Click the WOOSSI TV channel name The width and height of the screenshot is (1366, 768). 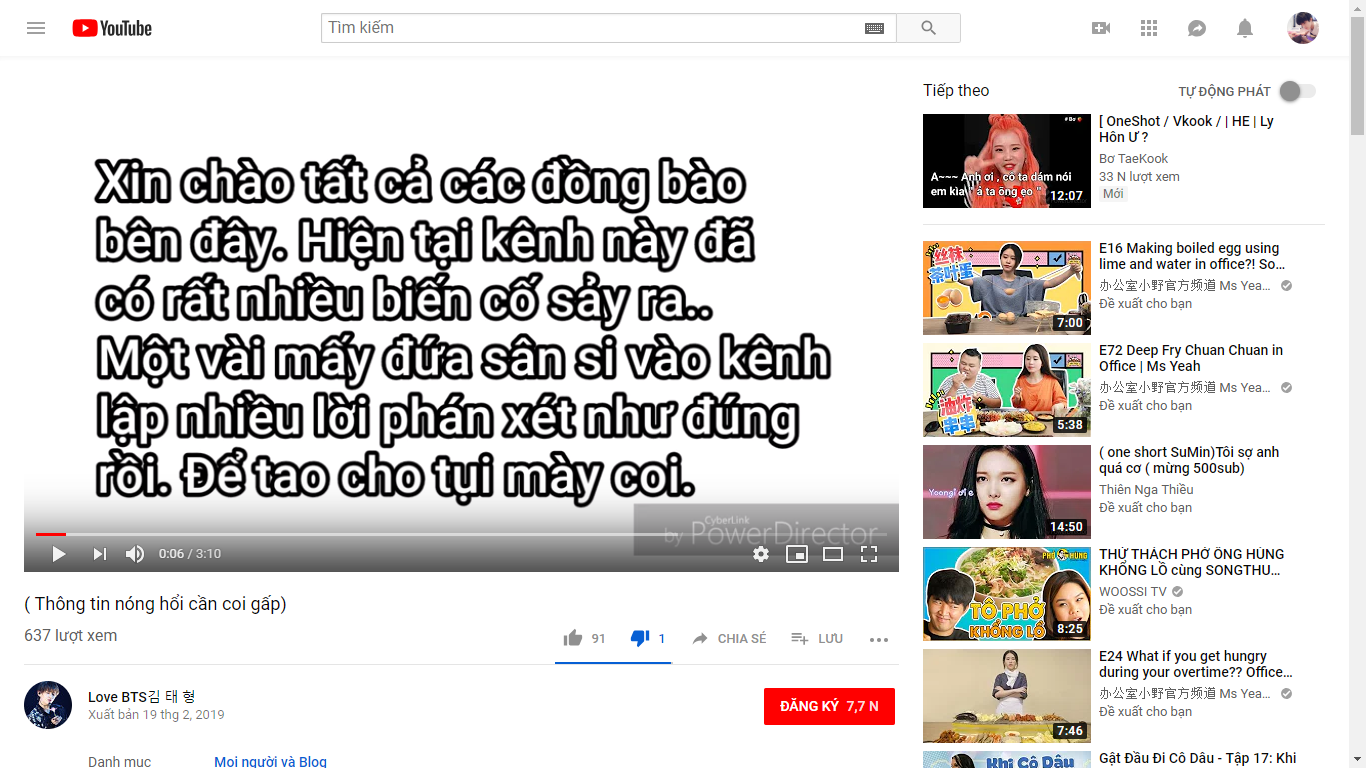click(x=1133, y=592)
